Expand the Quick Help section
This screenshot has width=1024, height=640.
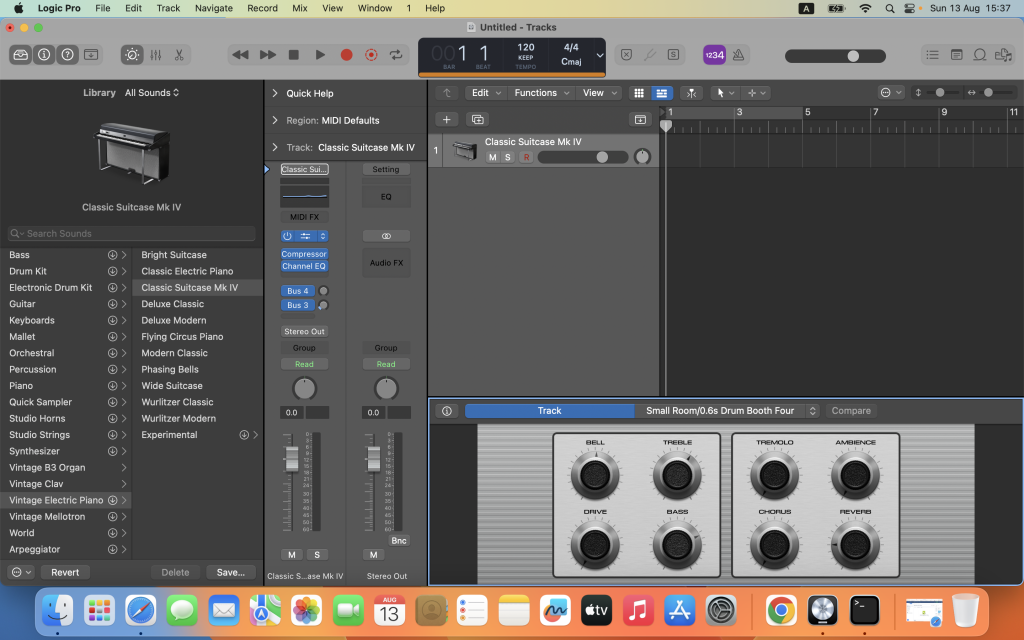[x=275, y=93]
